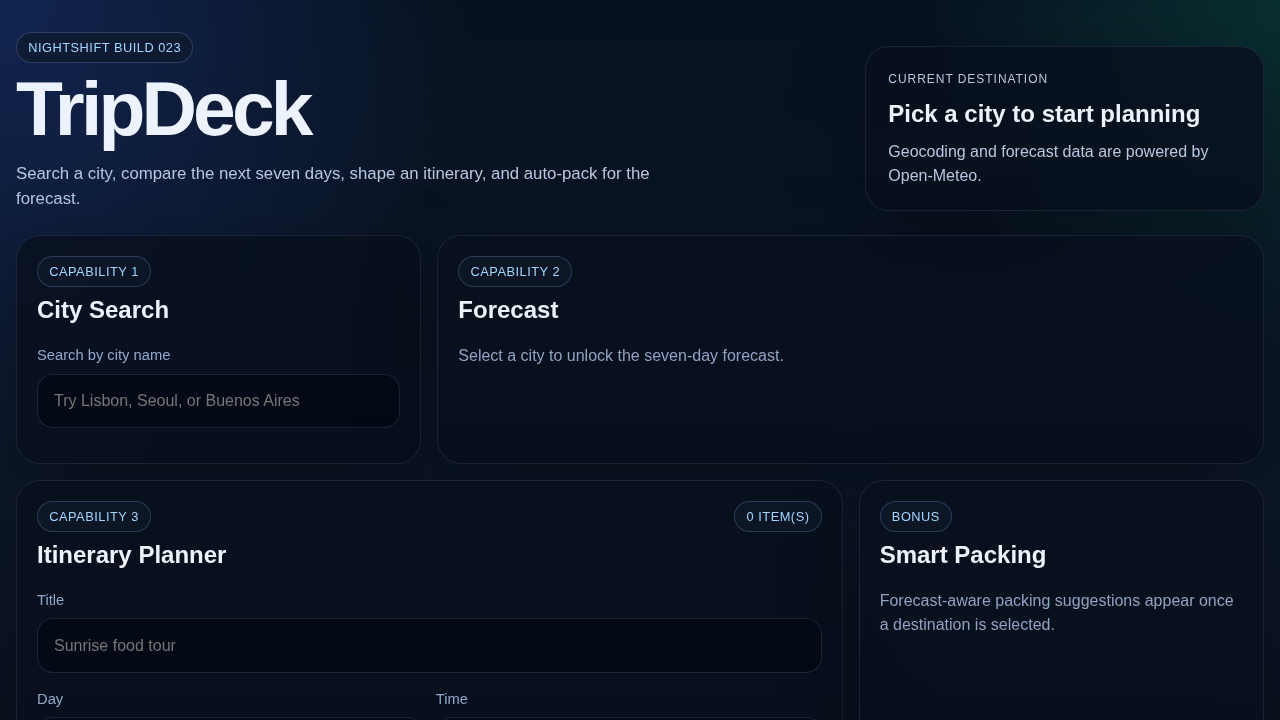Focus the city search input field
This screenshot has width=1280, height=720.
[x=218, y=401]
